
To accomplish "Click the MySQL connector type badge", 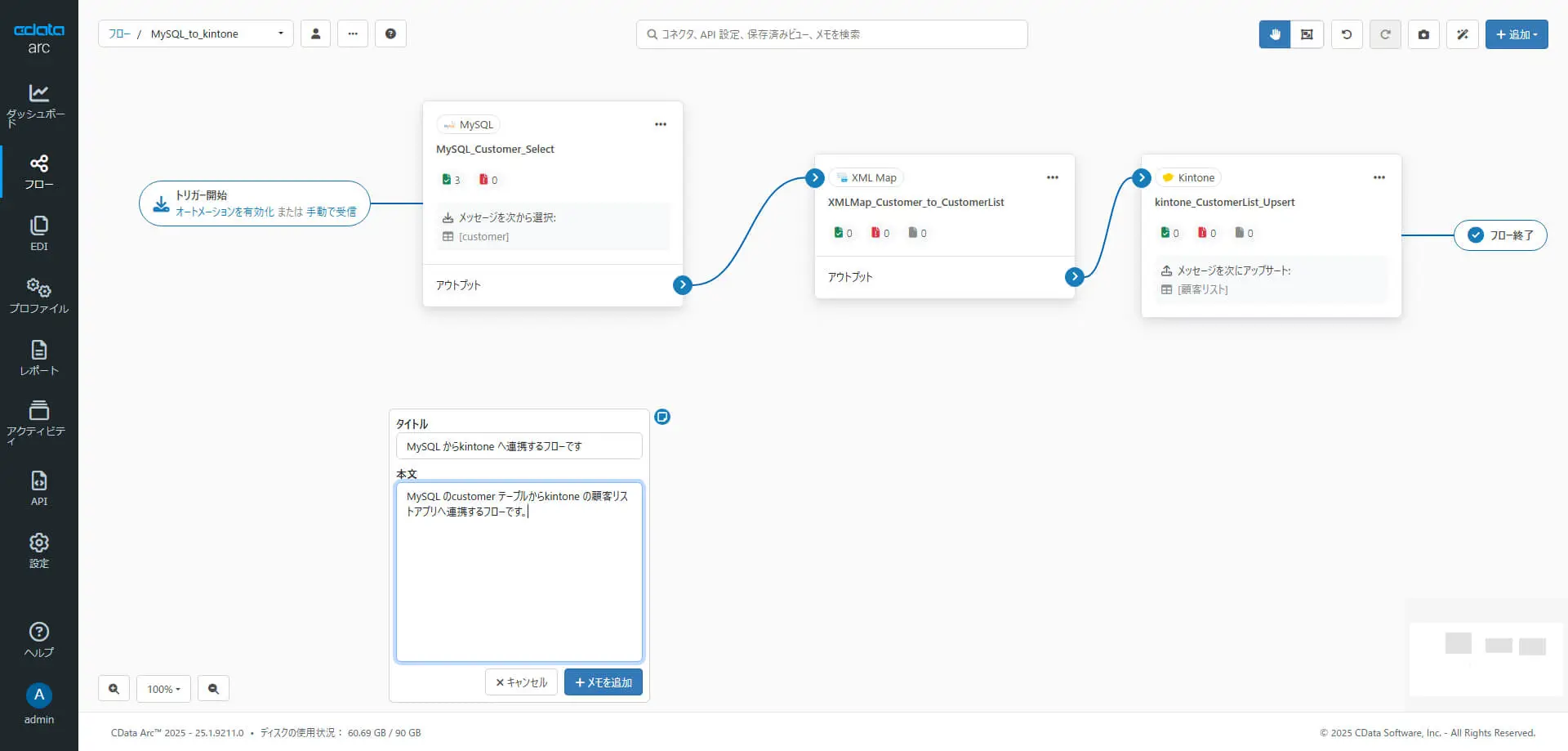I will pos(469,124).
